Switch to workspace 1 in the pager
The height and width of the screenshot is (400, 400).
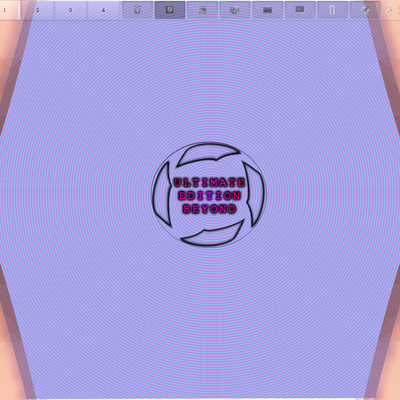(10, 10)
